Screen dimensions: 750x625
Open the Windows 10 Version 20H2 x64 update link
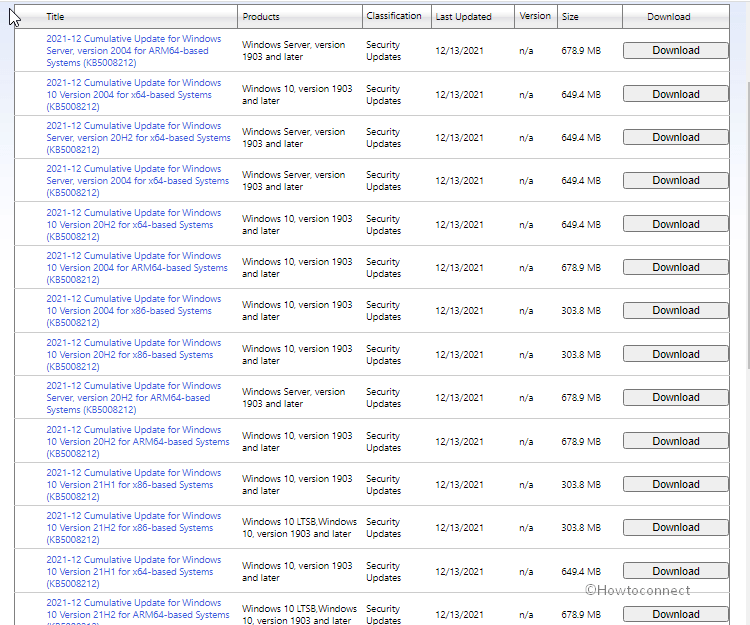(133, 225)
